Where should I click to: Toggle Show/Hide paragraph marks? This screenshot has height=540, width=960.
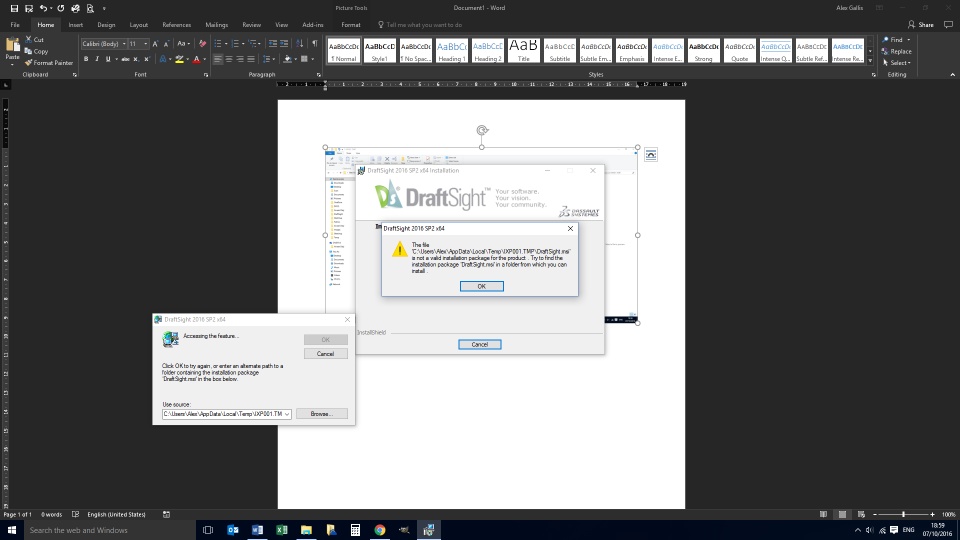[x=315, y=43]
